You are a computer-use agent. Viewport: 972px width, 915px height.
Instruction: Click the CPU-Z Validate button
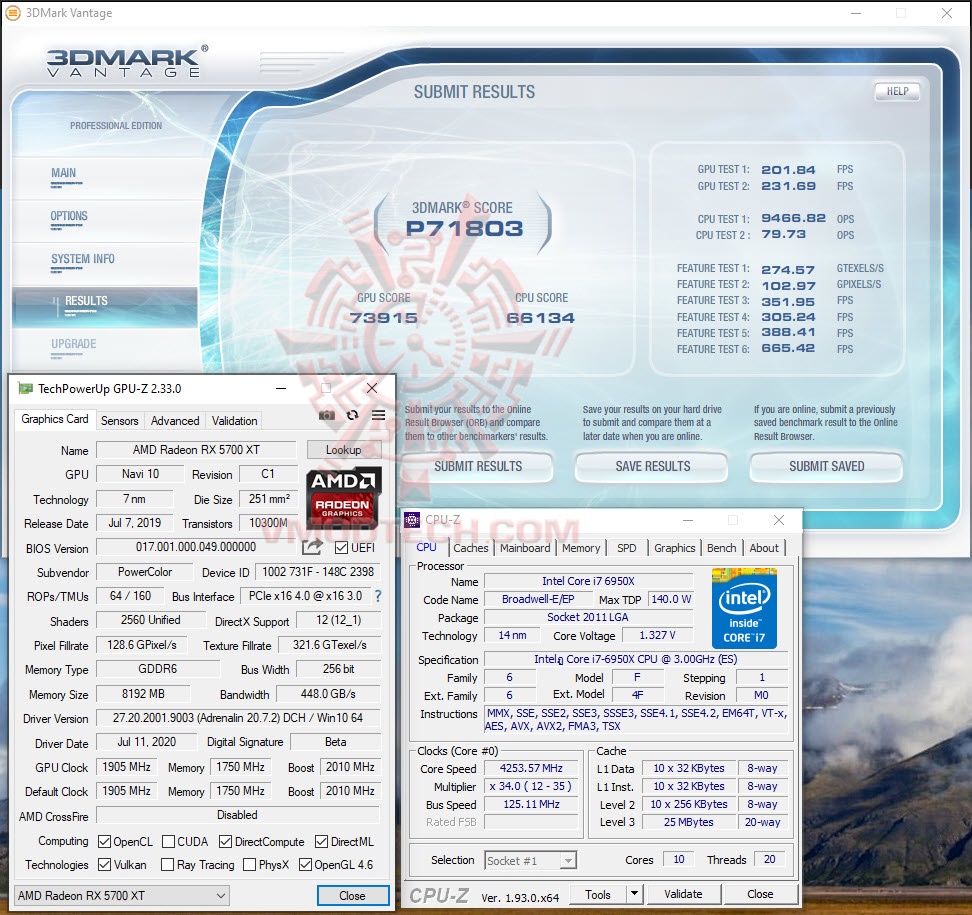(683, 894)
